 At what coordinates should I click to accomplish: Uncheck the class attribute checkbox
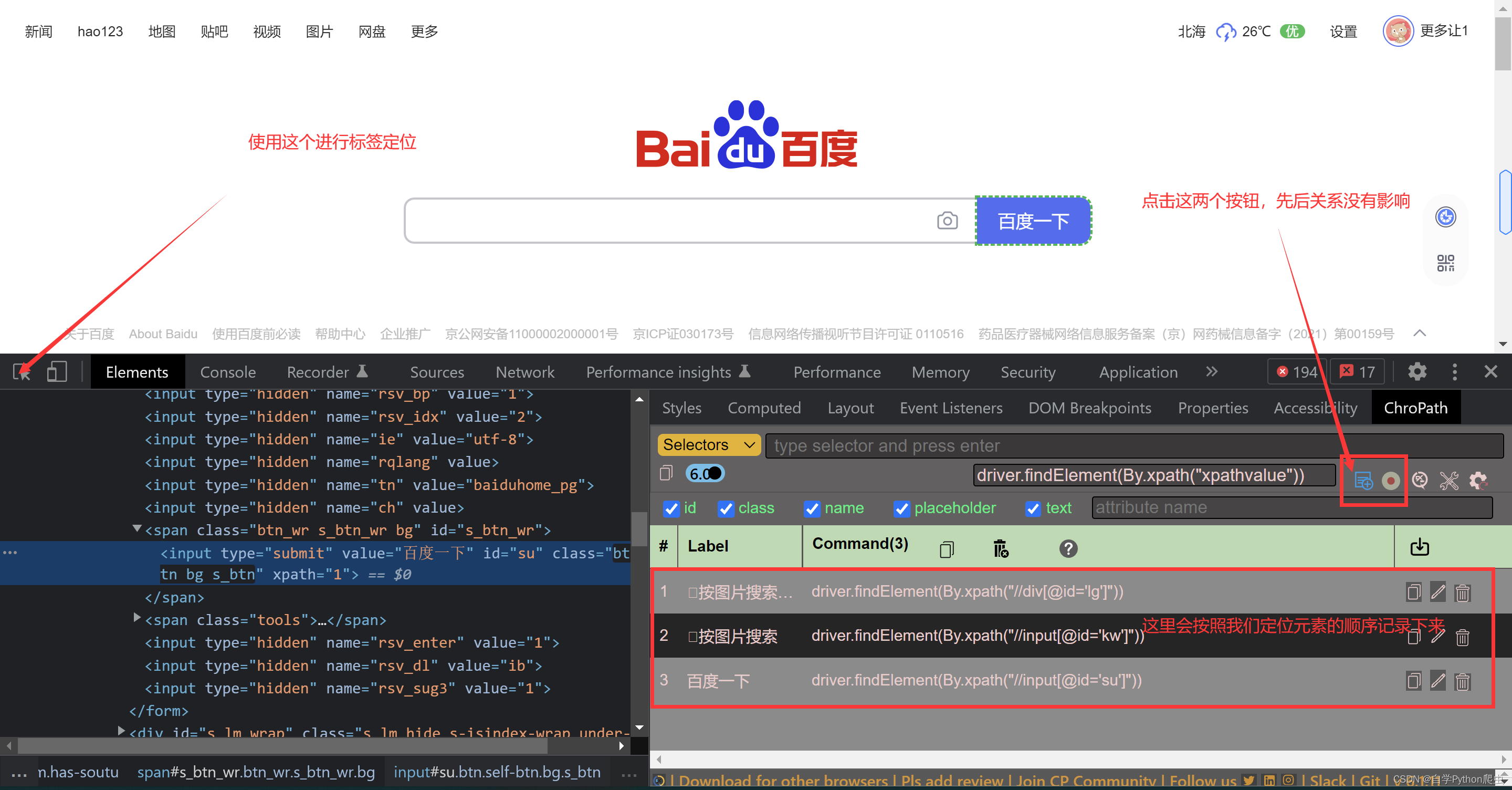pos(726,508)
